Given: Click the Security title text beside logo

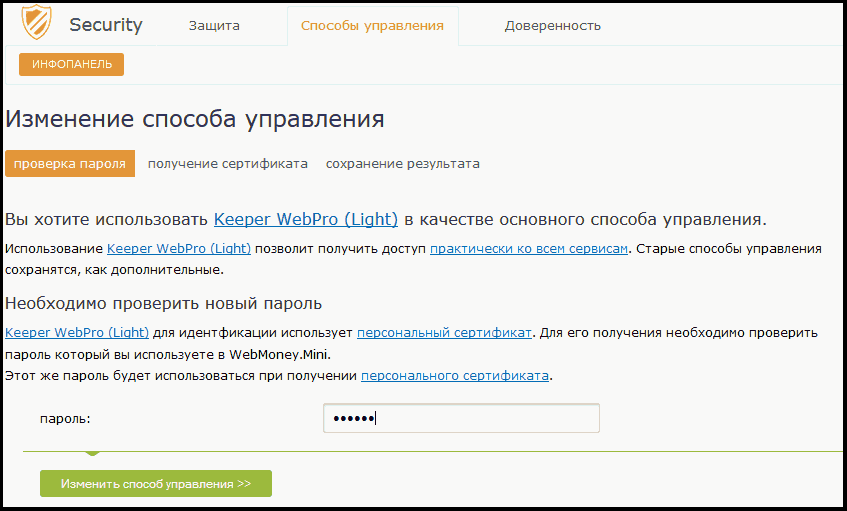Looking at the screenshot, I should pyautogui.click(x=106, y=25).
